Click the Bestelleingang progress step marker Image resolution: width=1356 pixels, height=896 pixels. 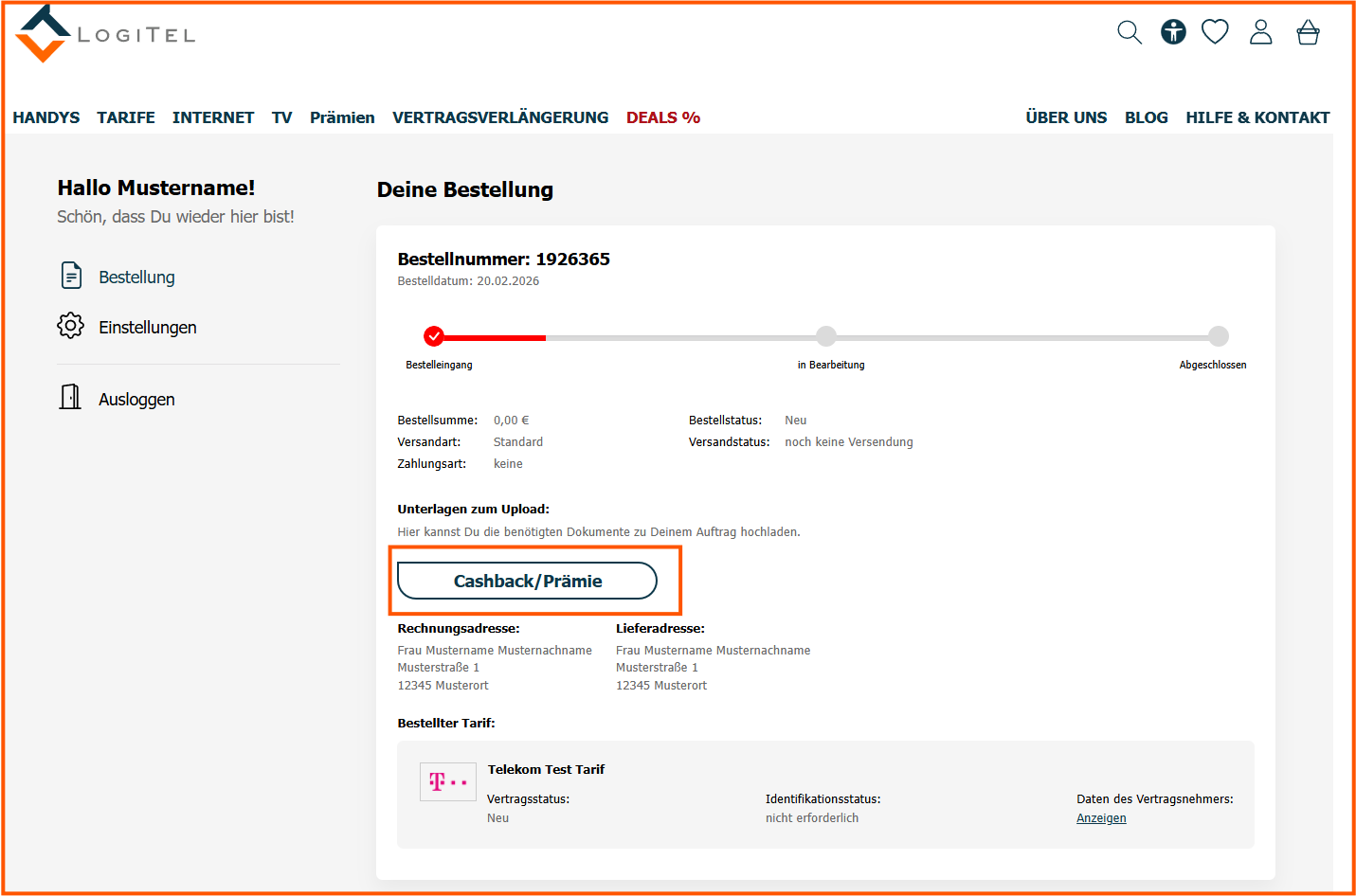coord(434,336)
